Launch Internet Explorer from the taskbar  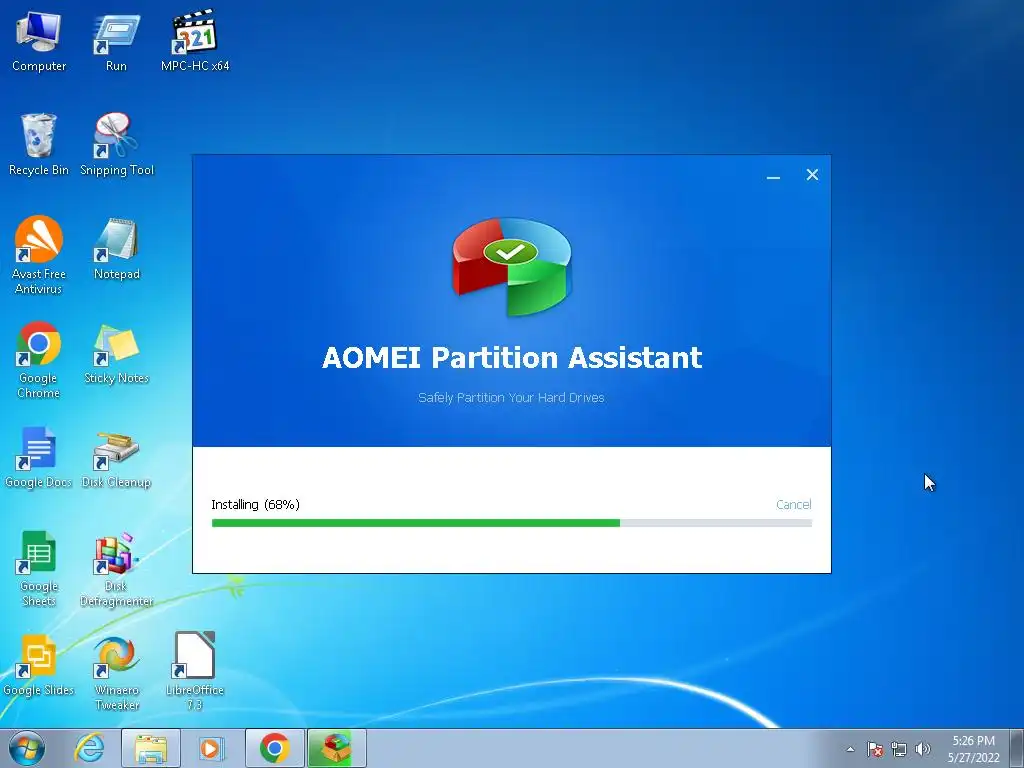click(89, 748)
